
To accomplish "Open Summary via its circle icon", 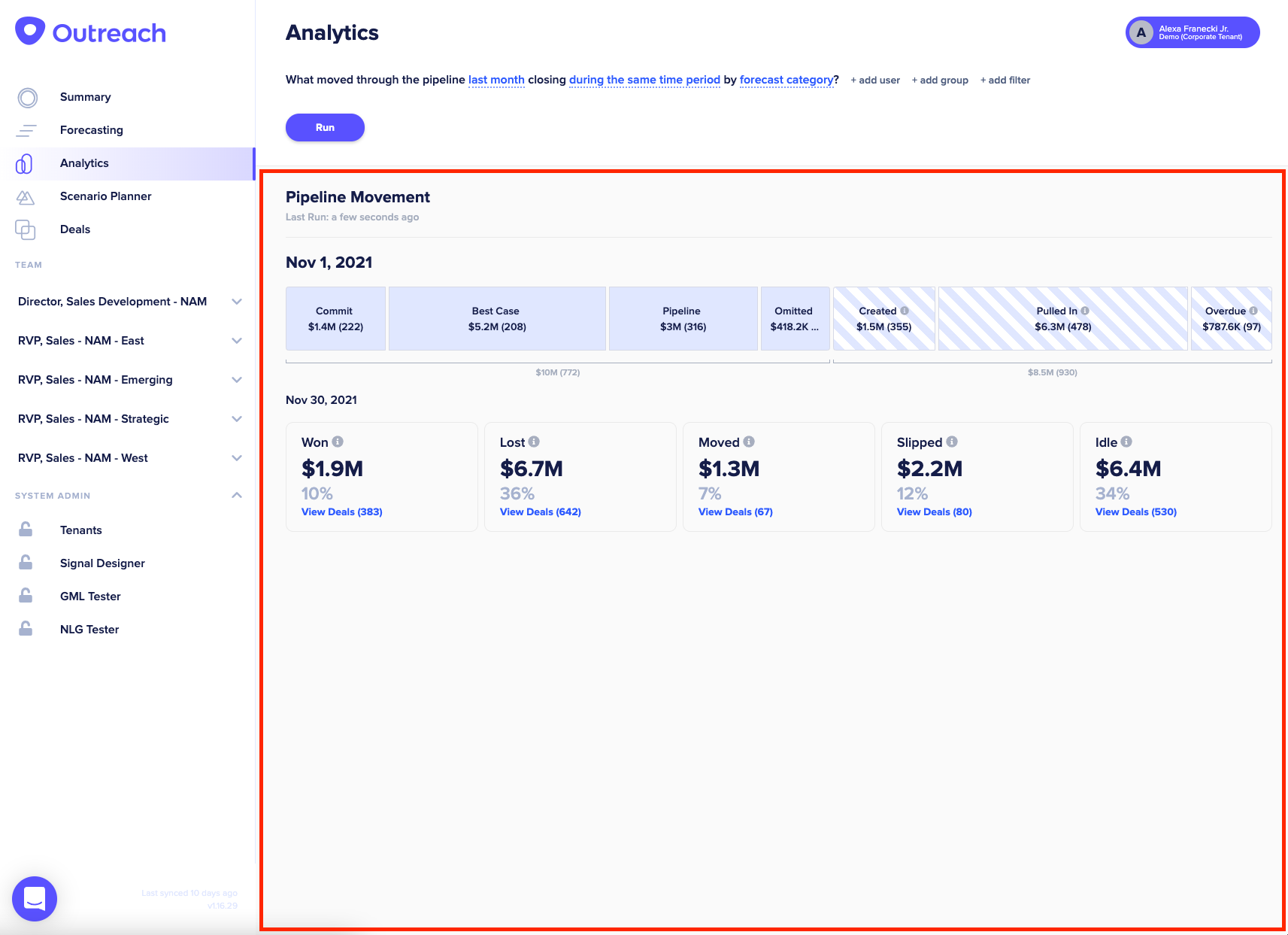I will tap(28, 98).
